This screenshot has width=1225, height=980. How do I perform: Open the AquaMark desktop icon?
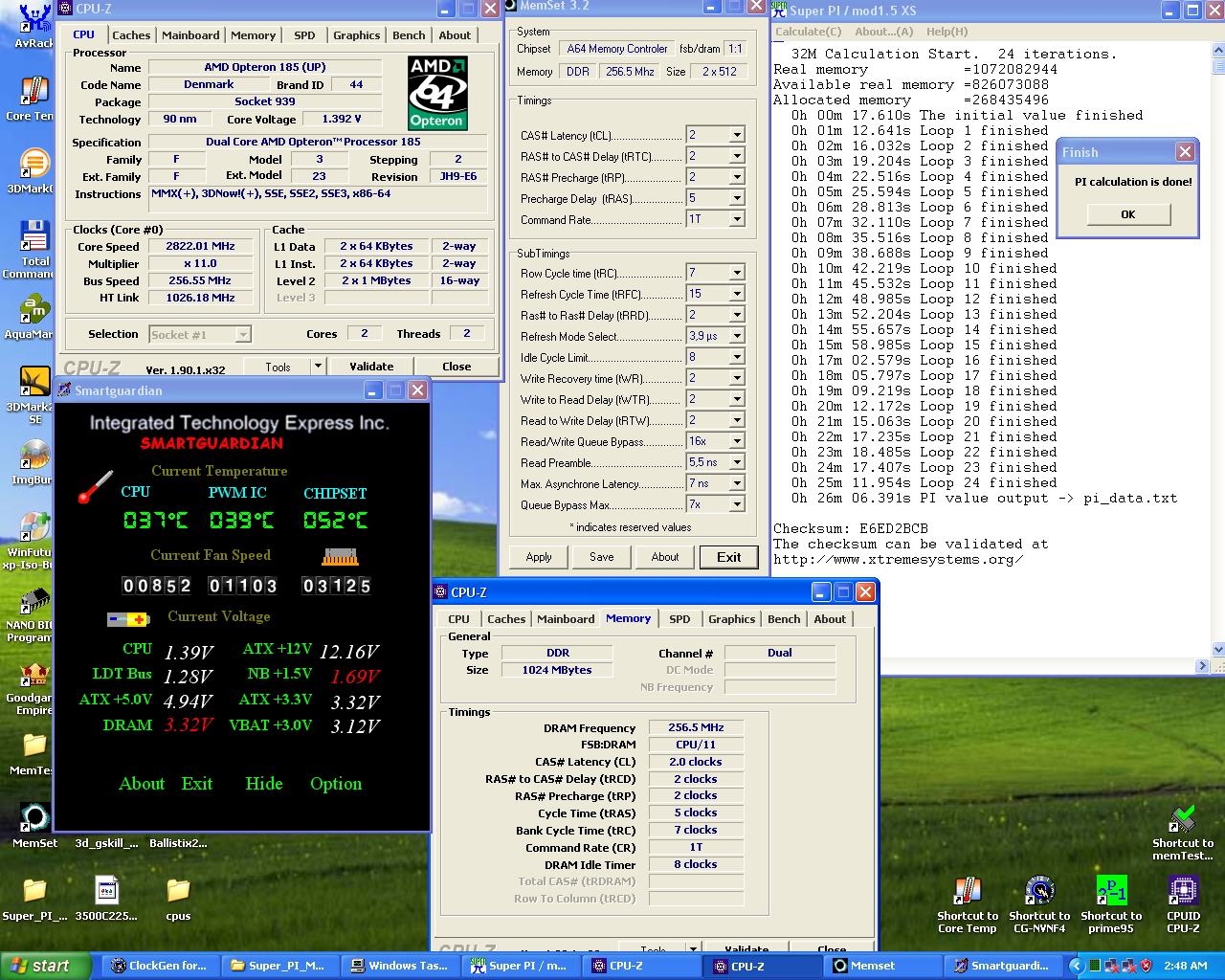pyautogui.click(x=34, y=310)
